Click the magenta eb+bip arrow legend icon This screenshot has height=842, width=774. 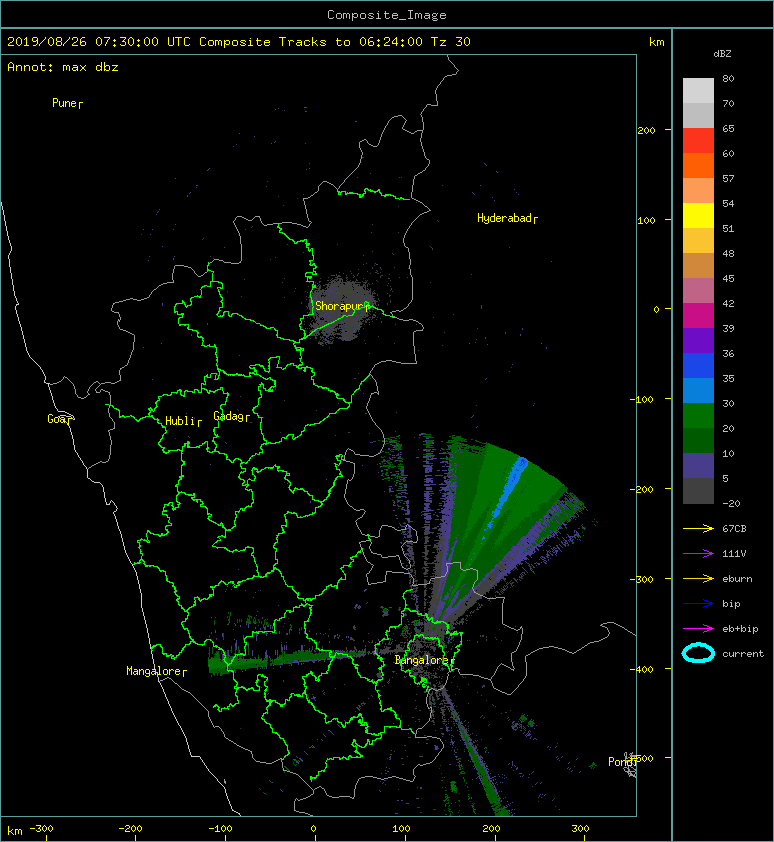pos(698,629)
